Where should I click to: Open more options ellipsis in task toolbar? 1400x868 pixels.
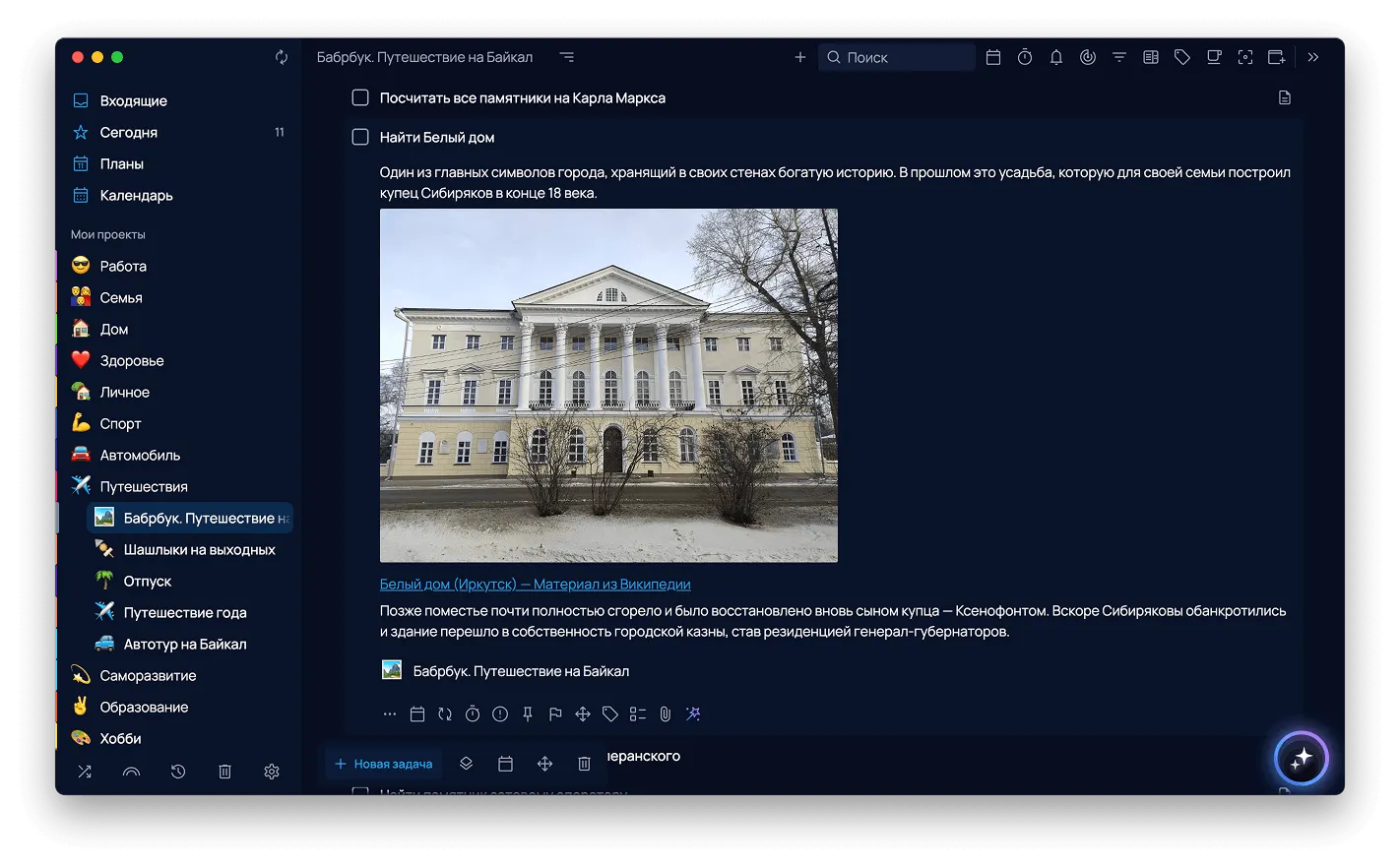(390, 714)
